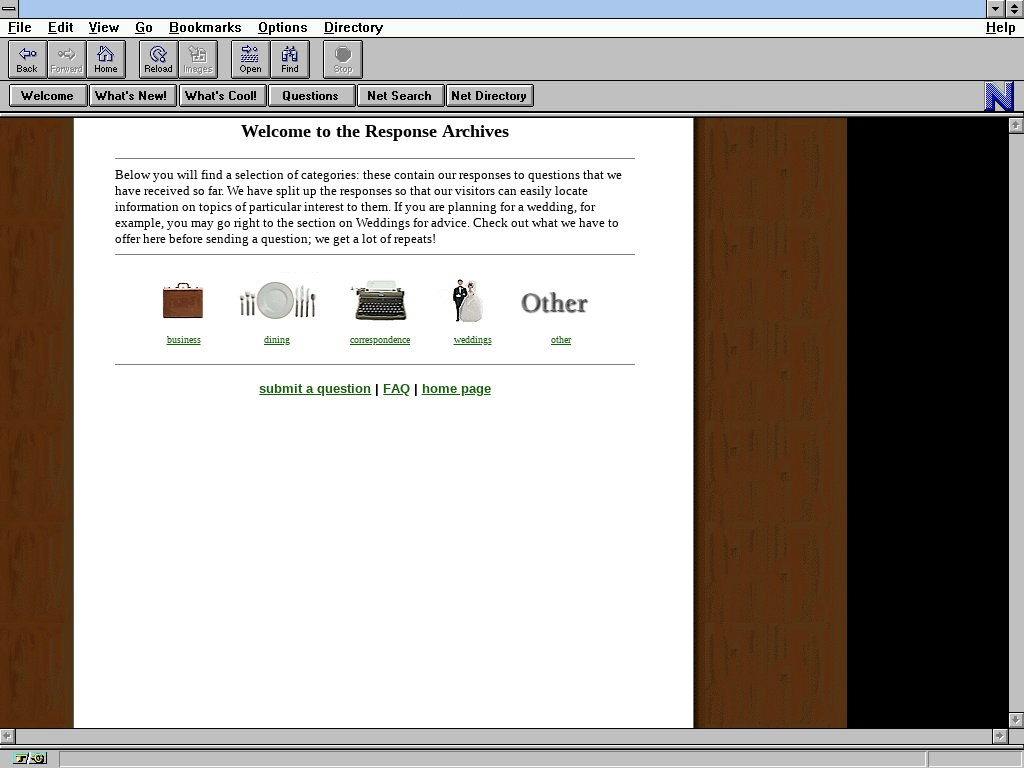
Task: Click the Open location icon
Action: (x=250, y=59)
